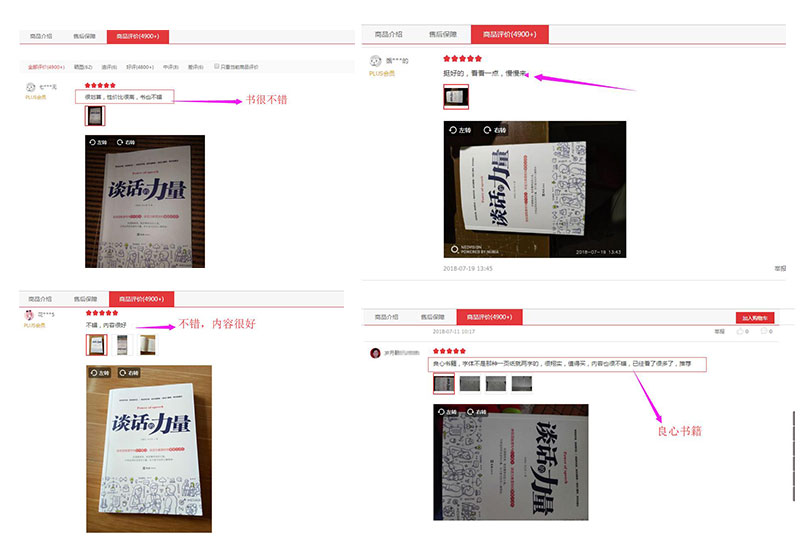
Task: Filter reviews by 好评(4800+)
Action: (x=140, y=67)
